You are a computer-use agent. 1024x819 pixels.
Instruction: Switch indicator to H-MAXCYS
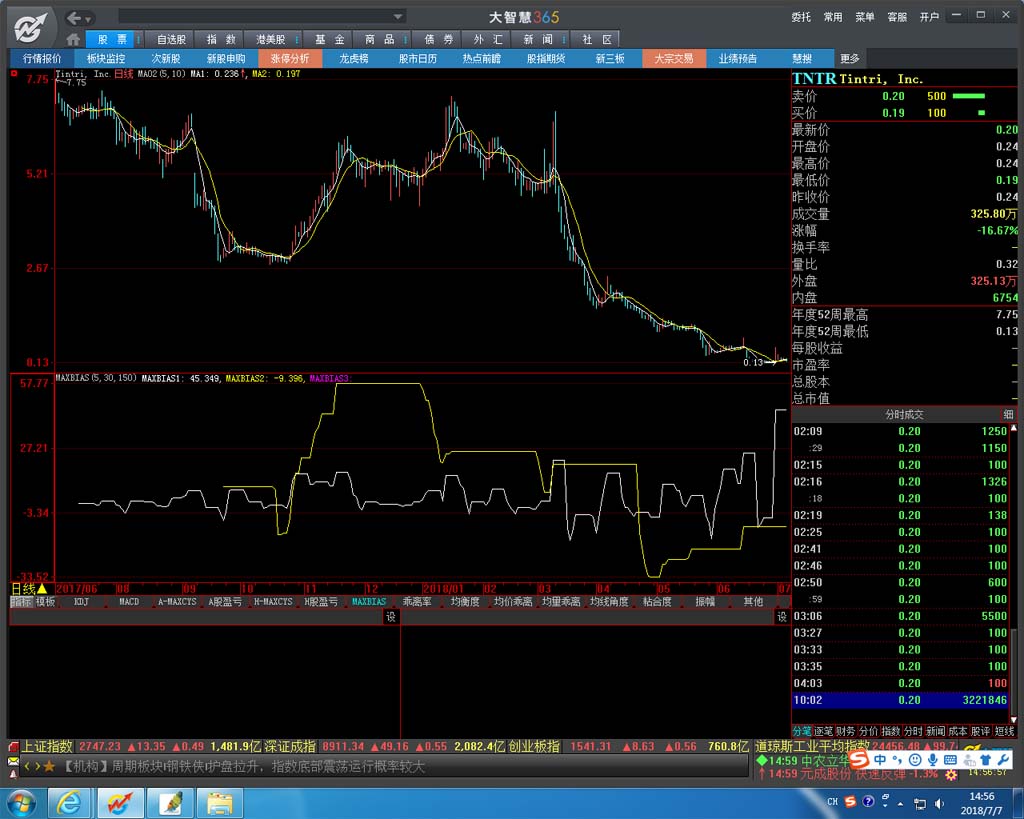tap(273, 602)
